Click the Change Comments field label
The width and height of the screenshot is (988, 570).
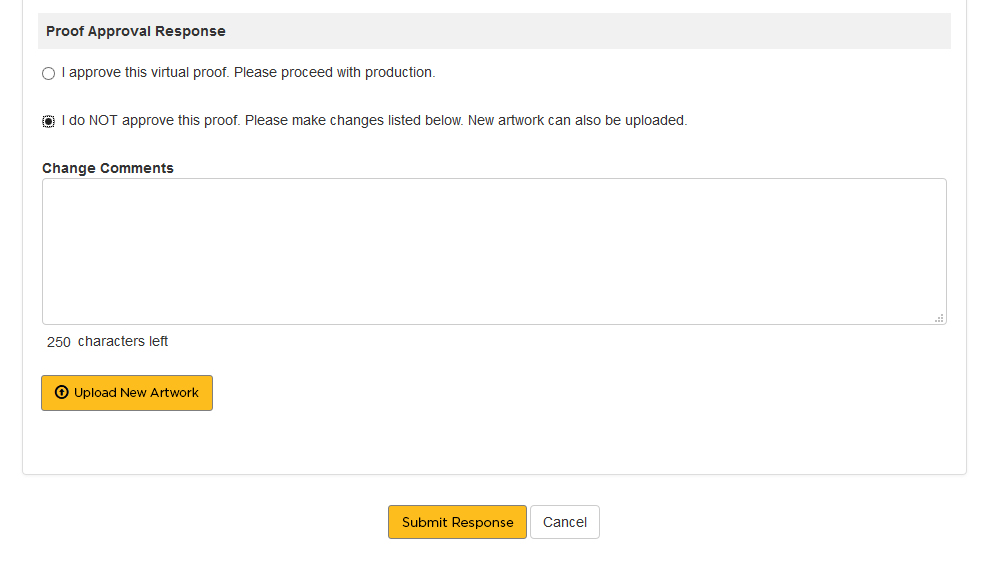click(108, 168)
